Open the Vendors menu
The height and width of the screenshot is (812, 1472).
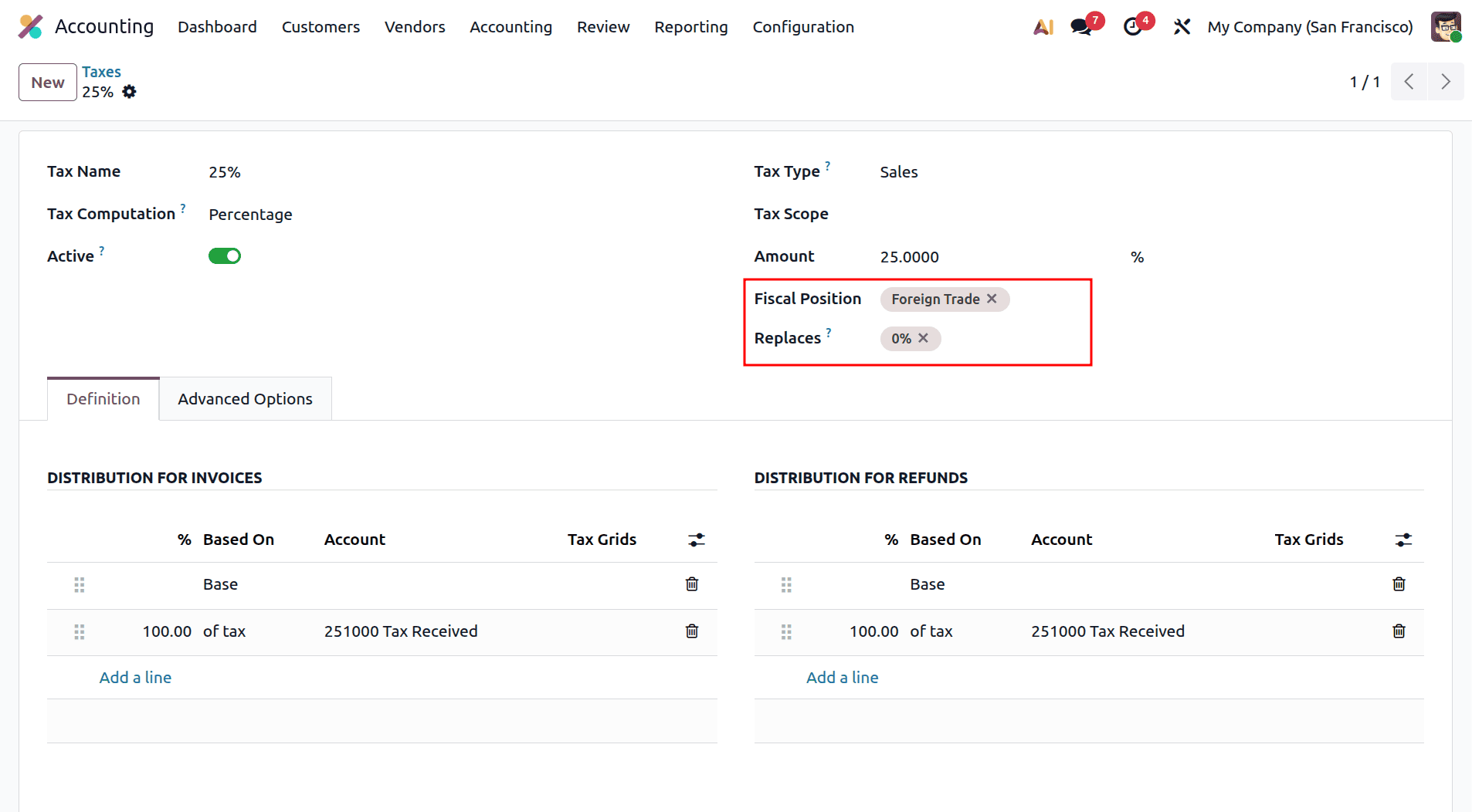click(415, 27)
